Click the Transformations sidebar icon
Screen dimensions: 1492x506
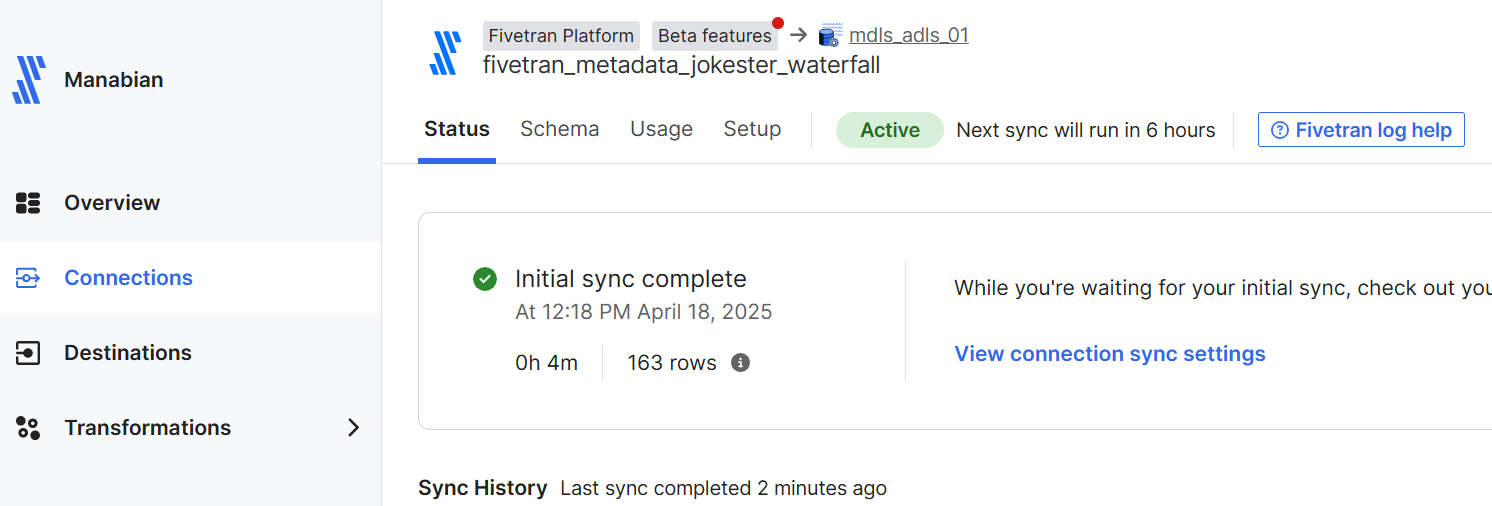[28, 428]
